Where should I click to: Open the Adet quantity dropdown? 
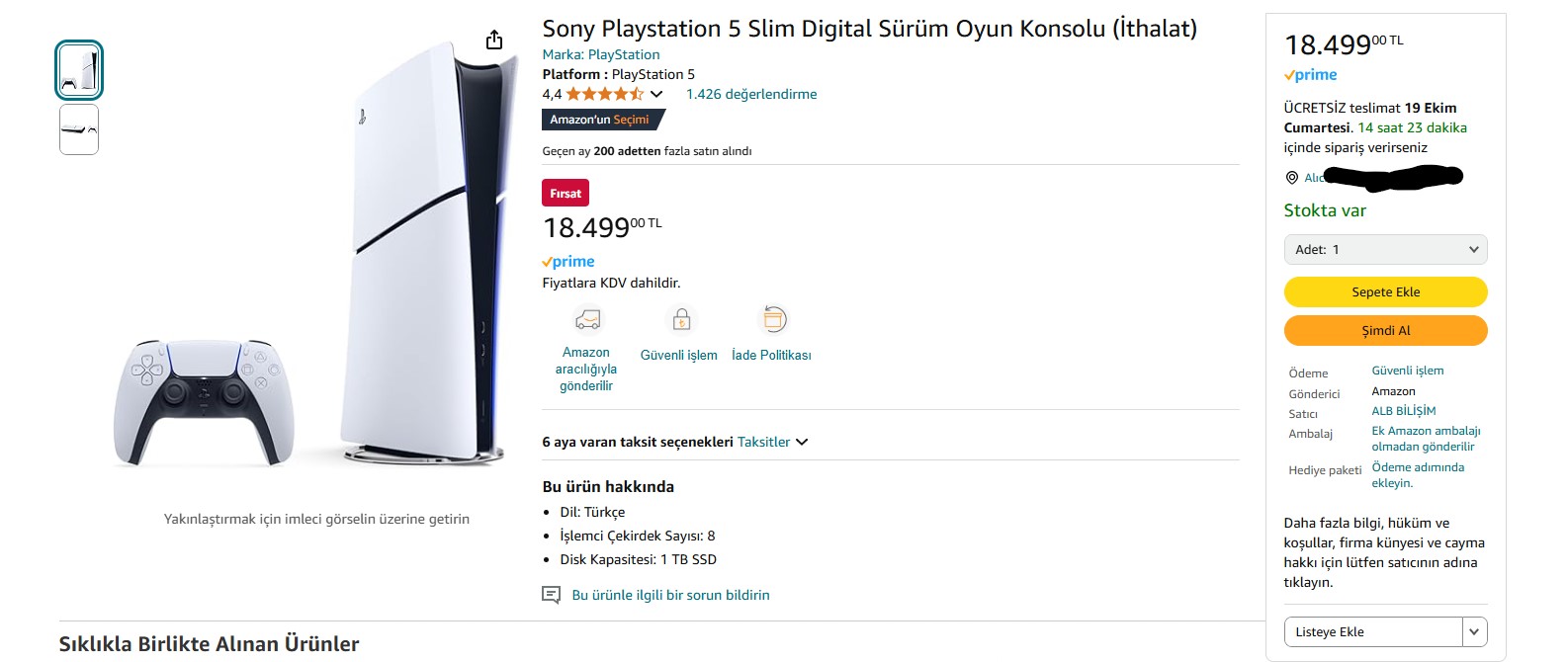pos(1385,250)
